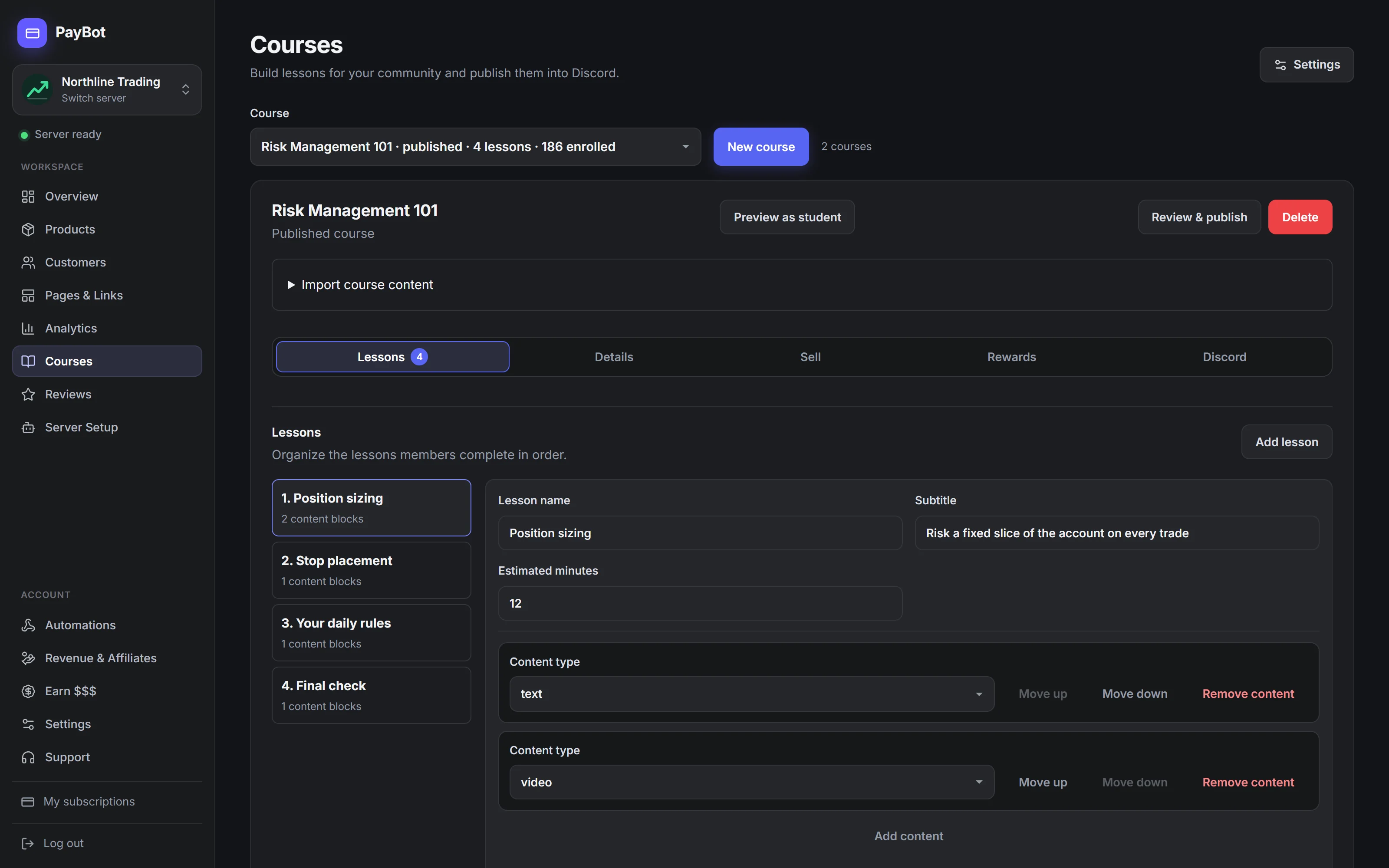This screenshot has width=1389, height=868.
Task: Click Add lesson button
Action: pyautogui.click(x=1286, y=442)
